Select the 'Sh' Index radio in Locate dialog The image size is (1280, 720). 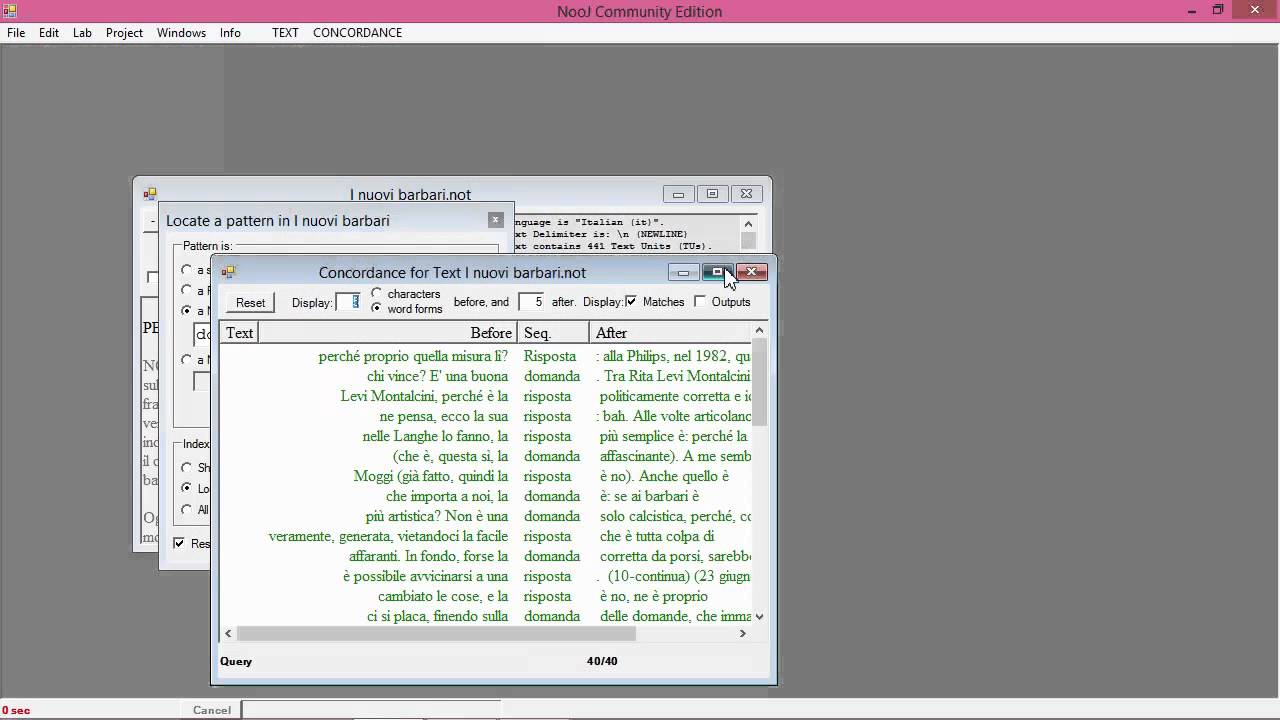pyautogui.click(x=186, y=467)
